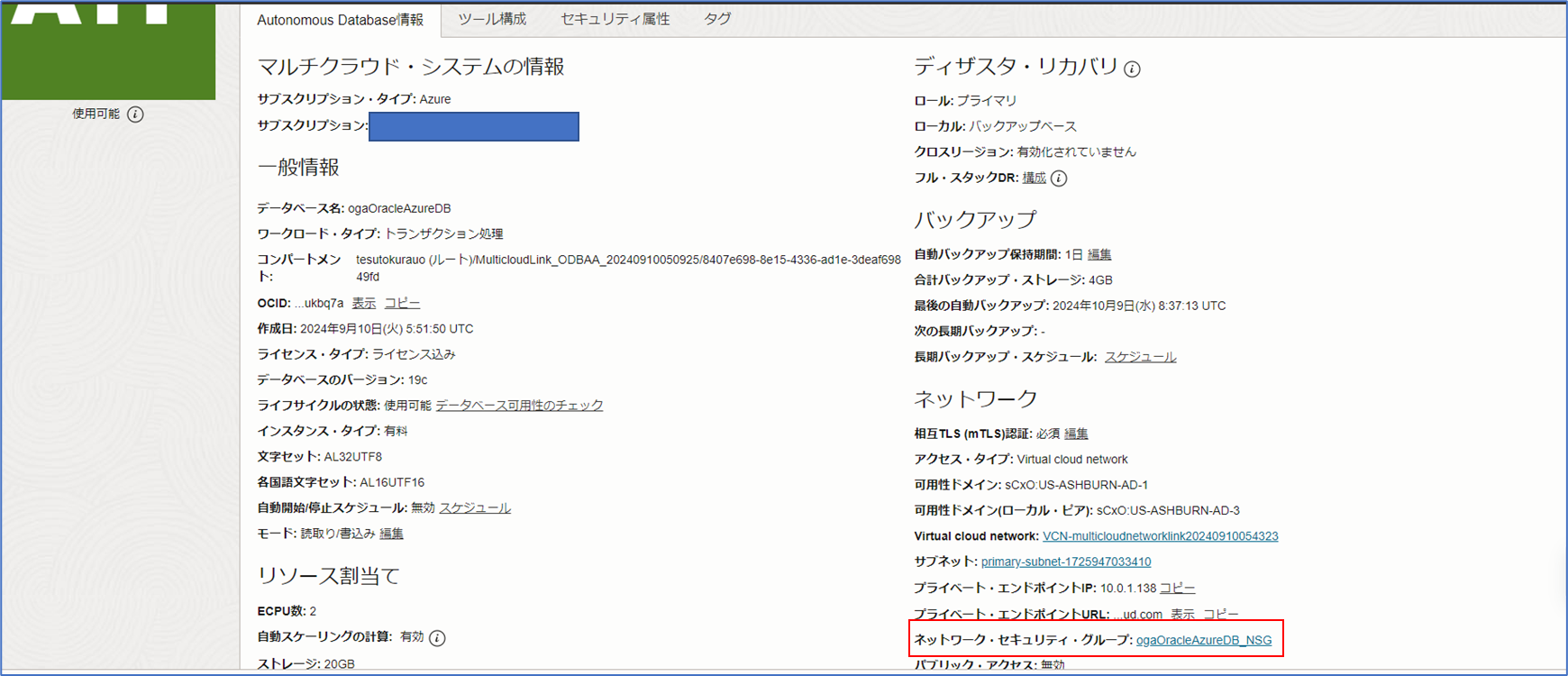This screenshot has height=676, width=1568.
Task: Click 編集 link next to モード
Action: tap(391, 534)
